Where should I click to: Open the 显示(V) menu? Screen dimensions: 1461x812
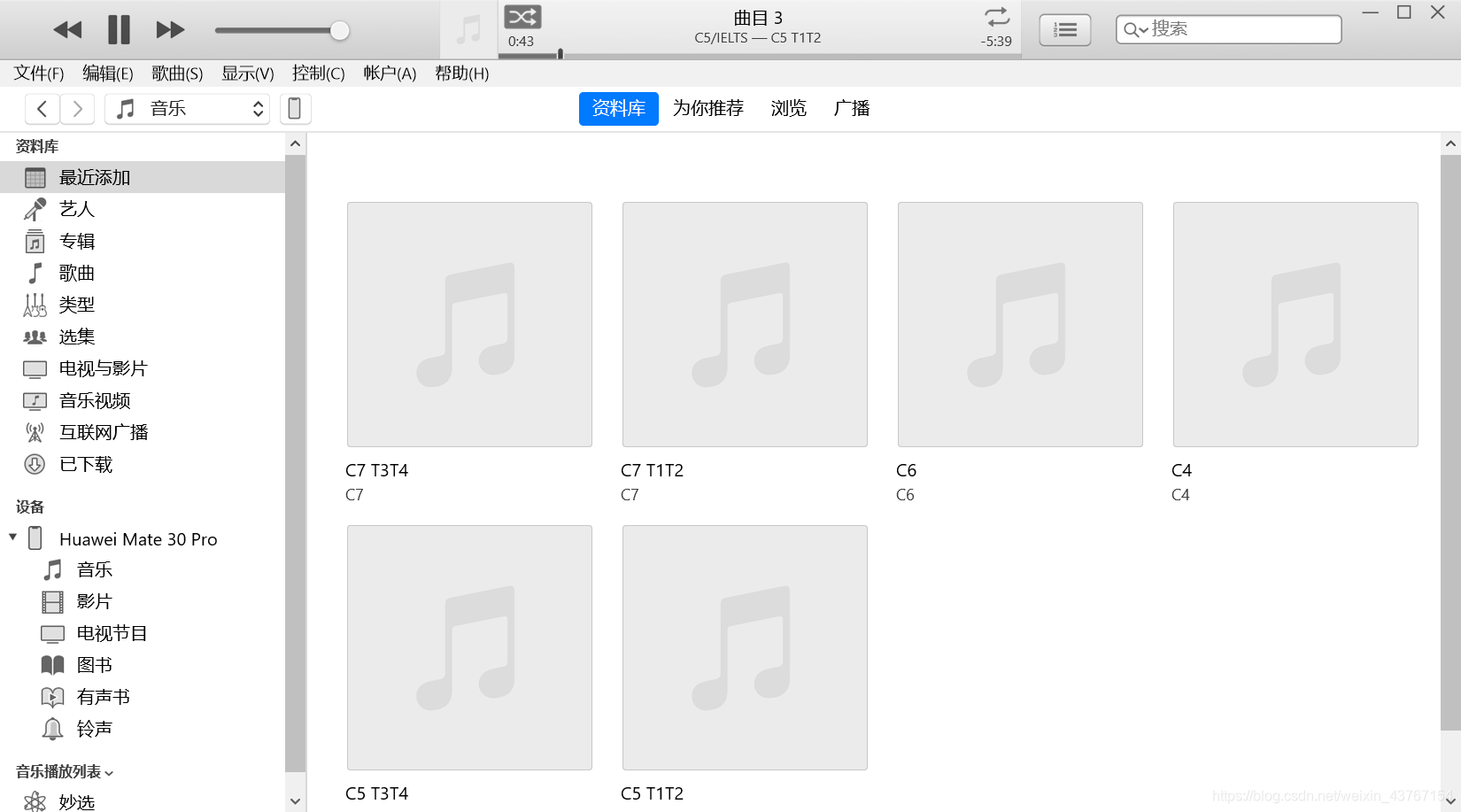click(247, 73)
